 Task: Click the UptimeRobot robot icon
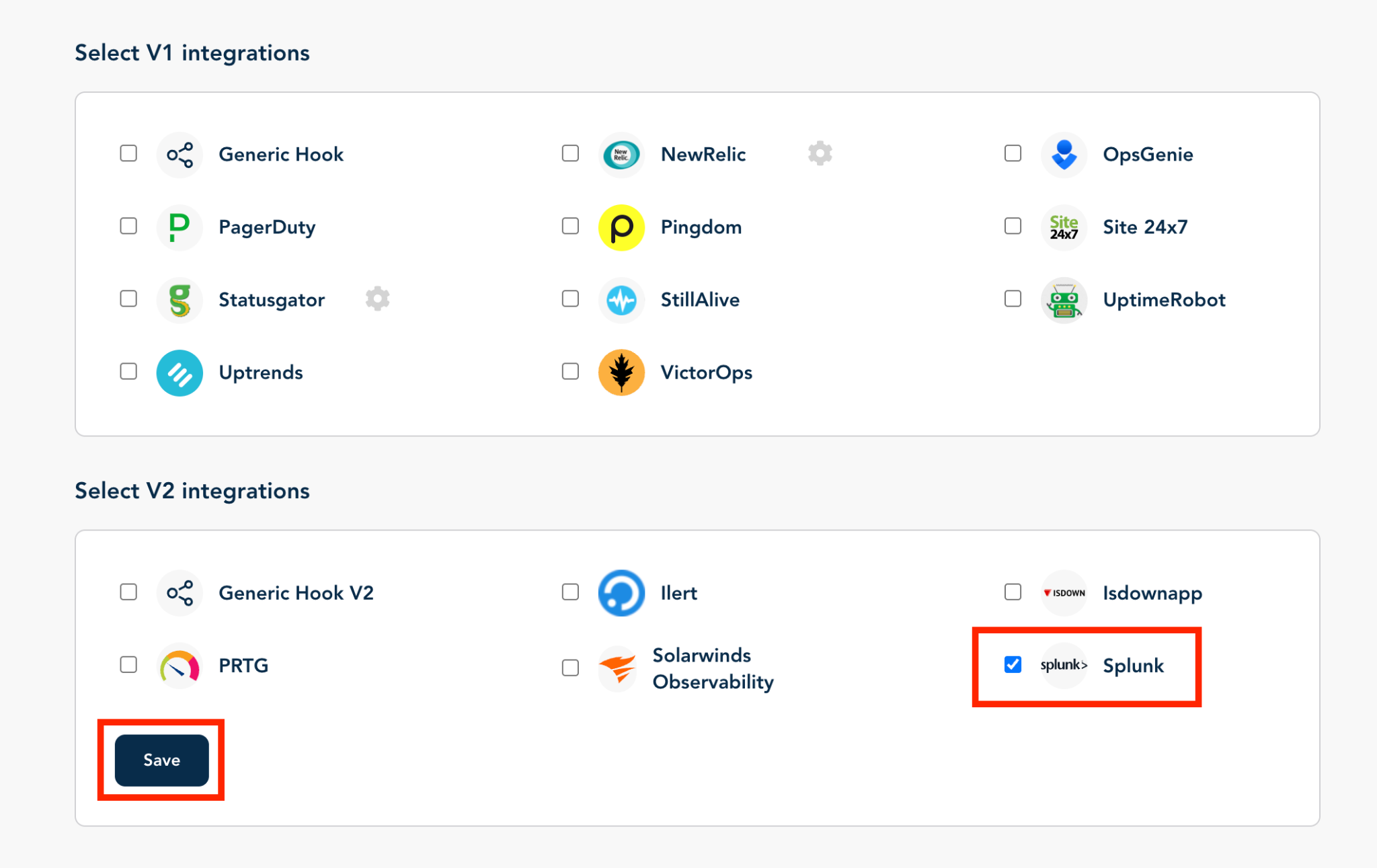1064,300
